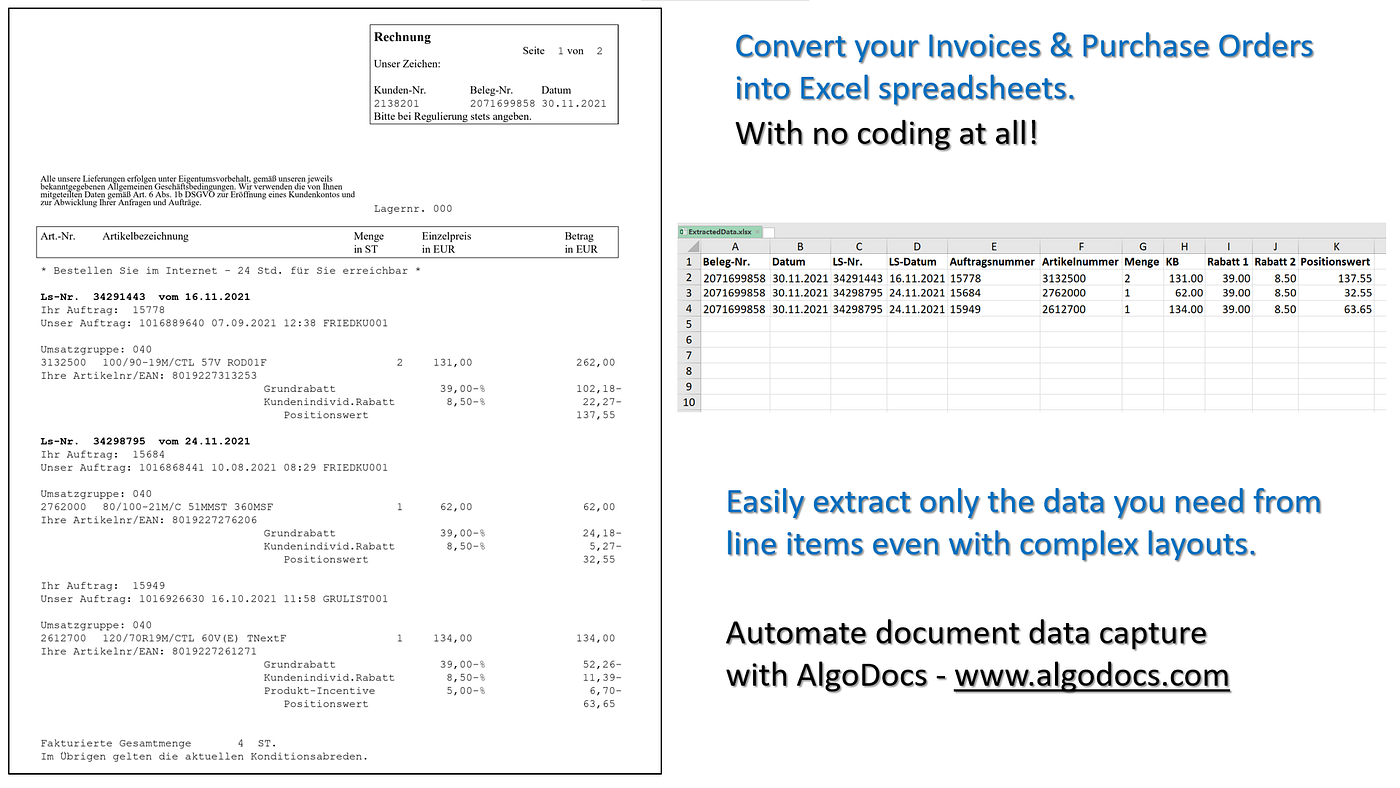Select column I header in spreadsheet

coord(1228,246)
